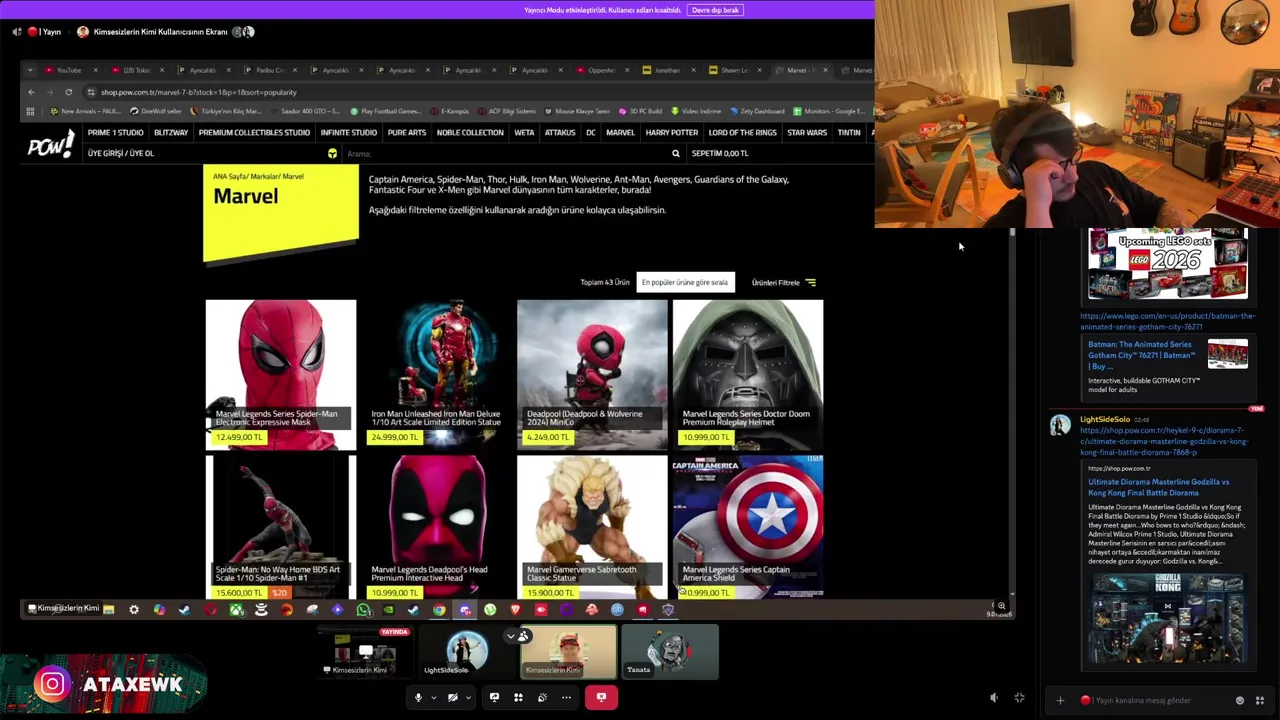Image resolution: width=1280 pixels, height=720 pixels.
Task: Click the Brave browser icon in streamed taskbar
Action: [x=516, y=609]
